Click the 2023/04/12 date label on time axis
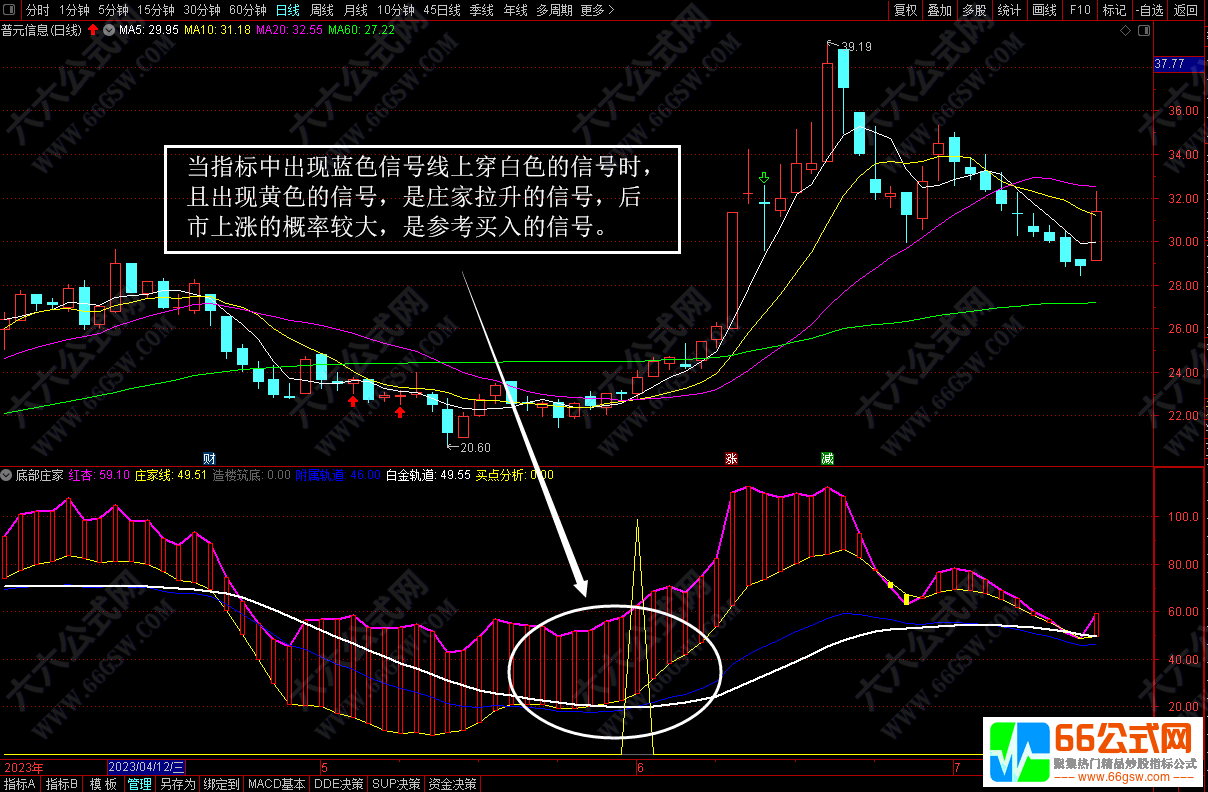 [147, 767]
